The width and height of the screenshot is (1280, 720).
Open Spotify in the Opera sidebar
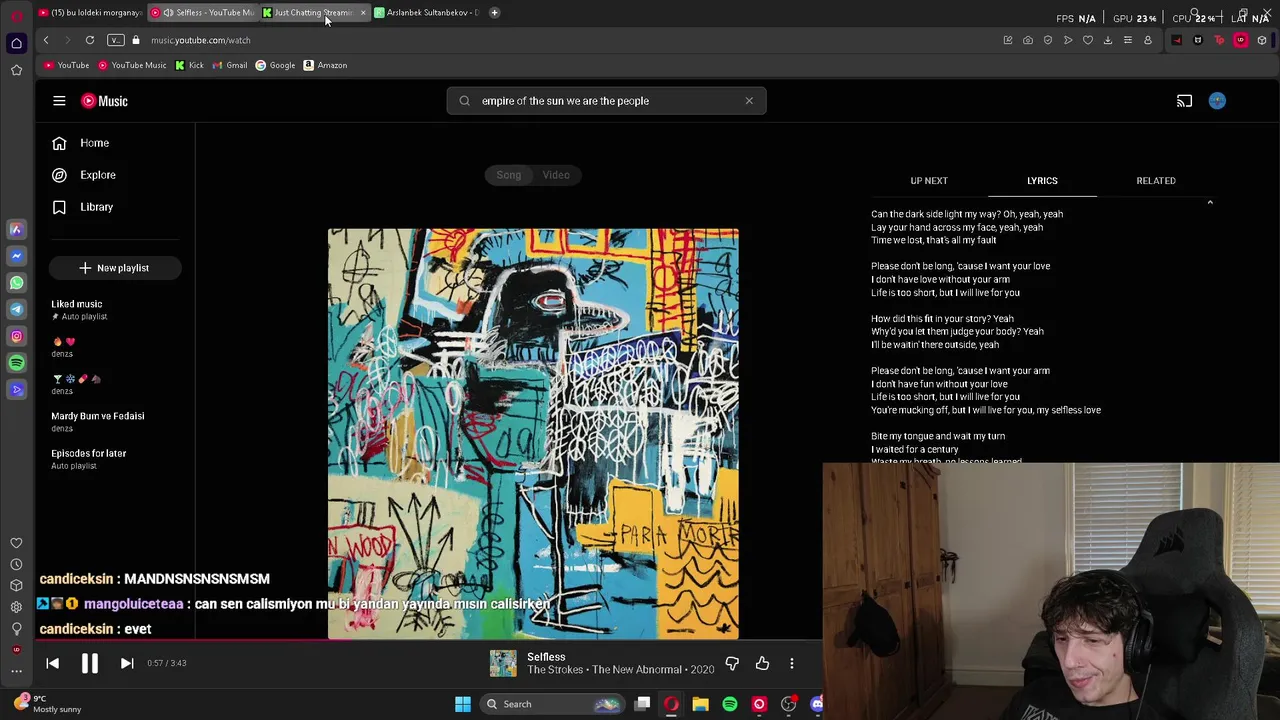point(16,363)
